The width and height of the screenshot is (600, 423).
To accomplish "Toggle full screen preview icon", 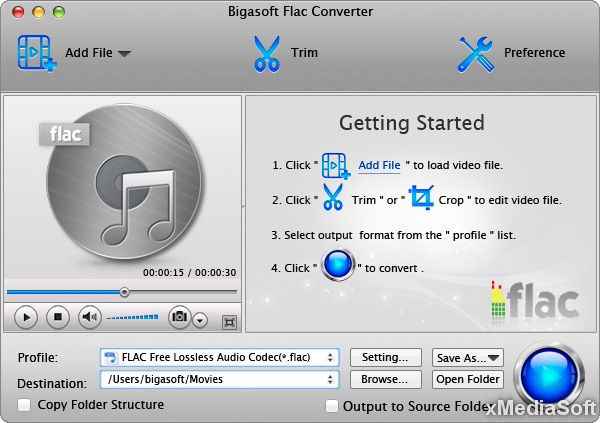I will pyautogui.click(x=229, y=322).
